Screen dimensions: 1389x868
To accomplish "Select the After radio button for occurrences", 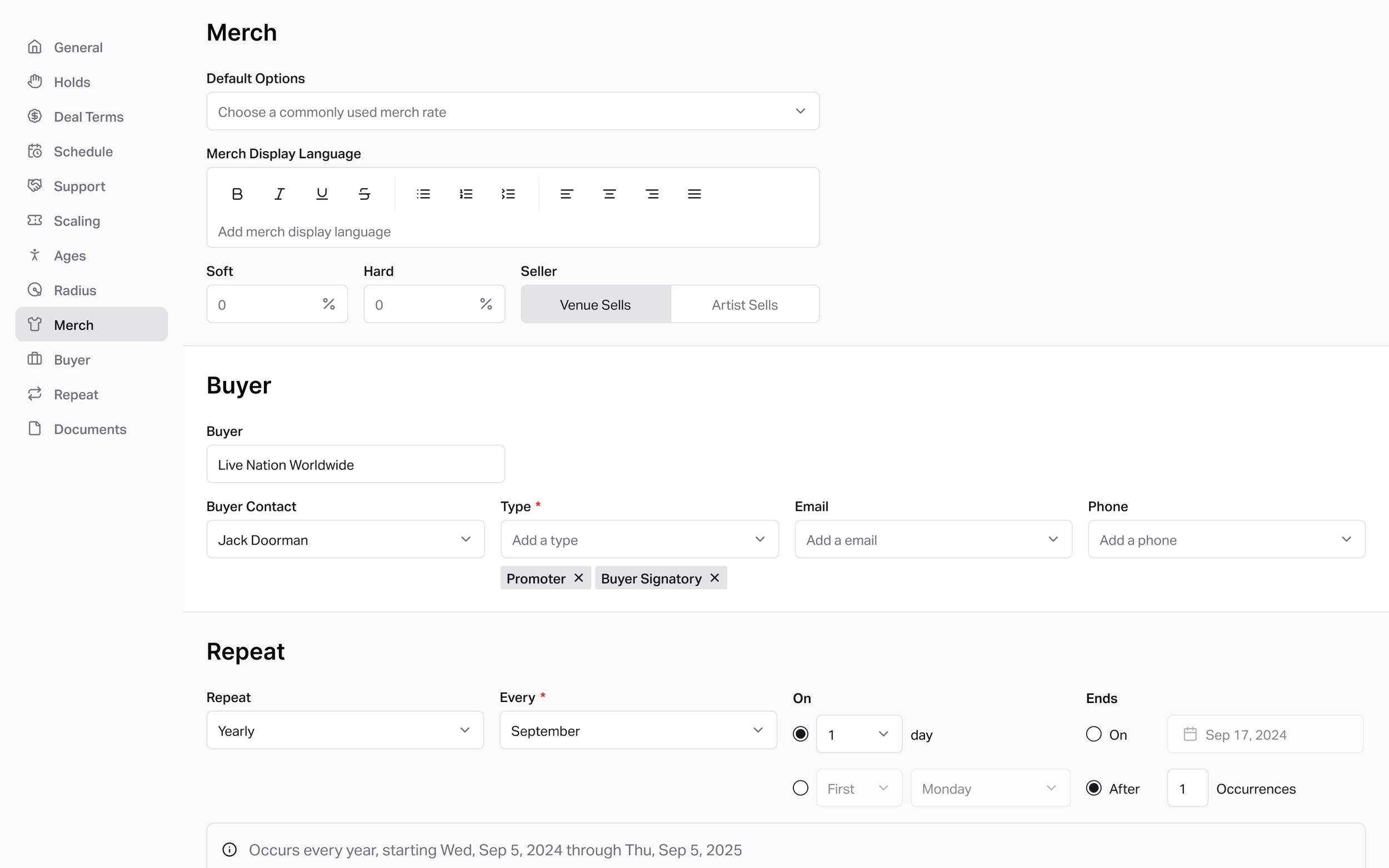I will coord(1094,788).
